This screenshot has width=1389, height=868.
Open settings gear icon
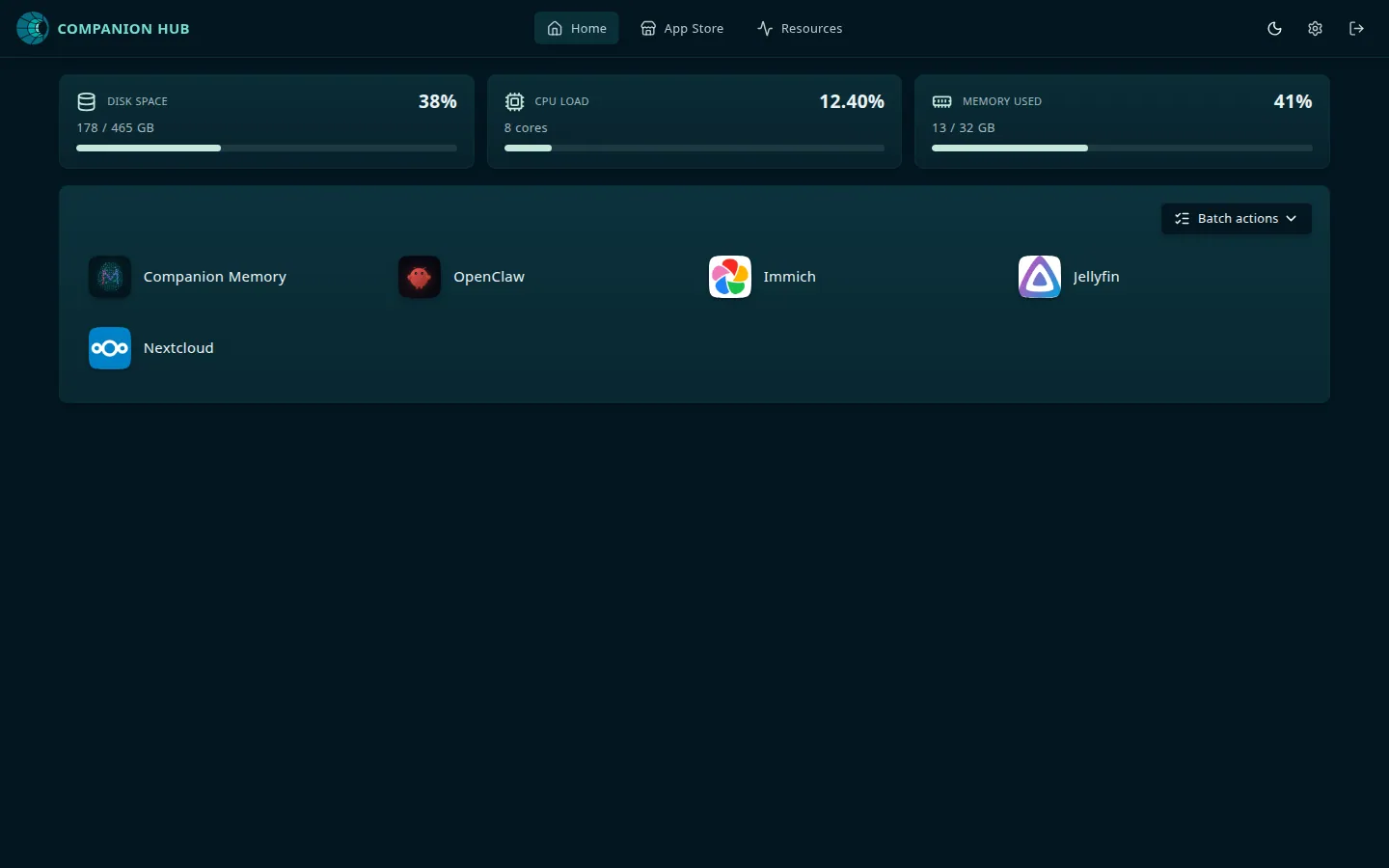1315,28
